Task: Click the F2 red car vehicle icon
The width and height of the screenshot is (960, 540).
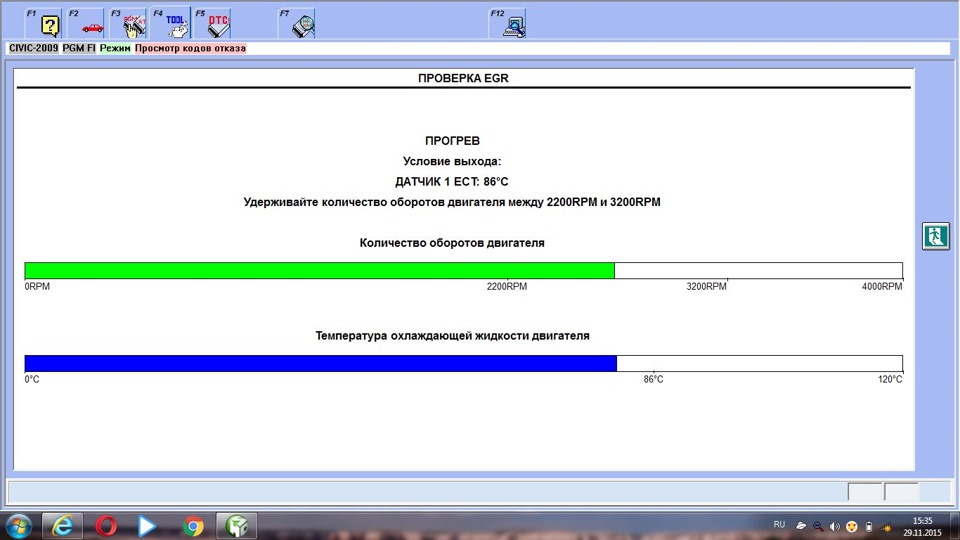Action: 86,23
